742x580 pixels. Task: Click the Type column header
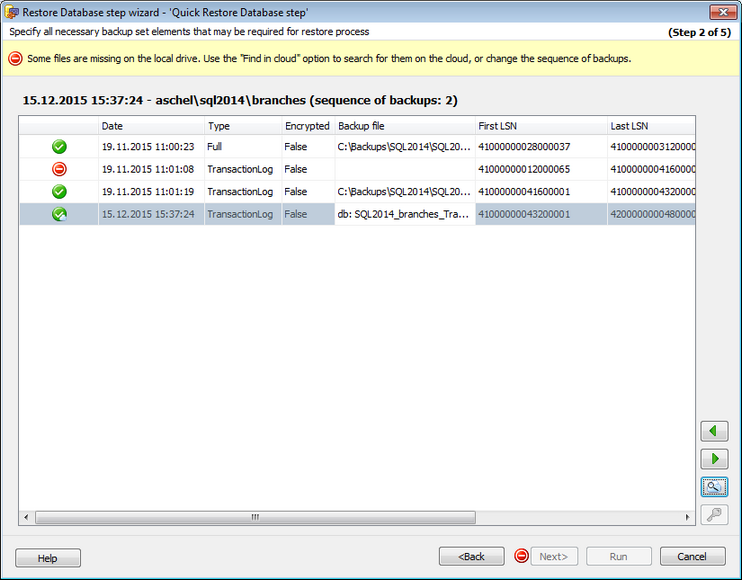coord(242,126)
